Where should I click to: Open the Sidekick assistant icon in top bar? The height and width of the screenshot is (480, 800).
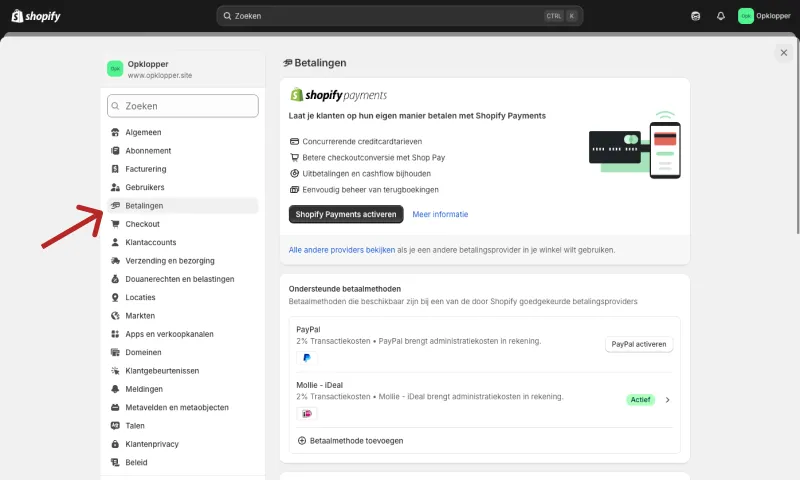tap(695, 16)
